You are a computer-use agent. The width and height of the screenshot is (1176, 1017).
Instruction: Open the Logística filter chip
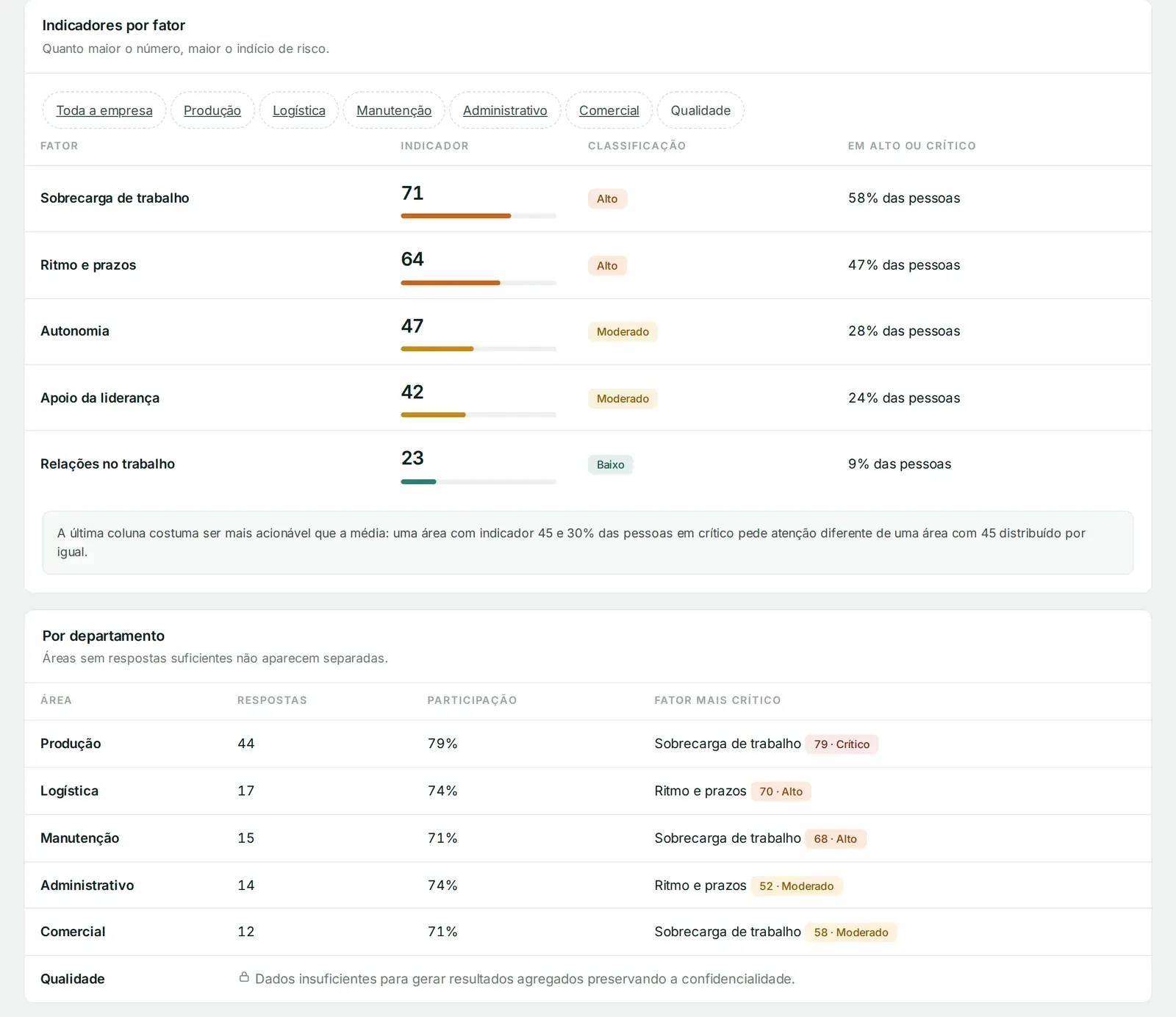tap(299, 110)
